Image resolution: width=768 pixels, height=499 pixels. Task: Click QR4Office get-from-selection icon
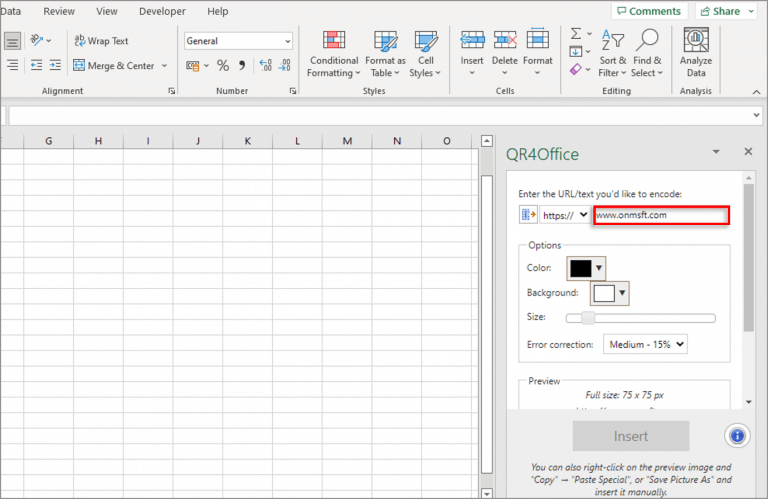[528, 214]
